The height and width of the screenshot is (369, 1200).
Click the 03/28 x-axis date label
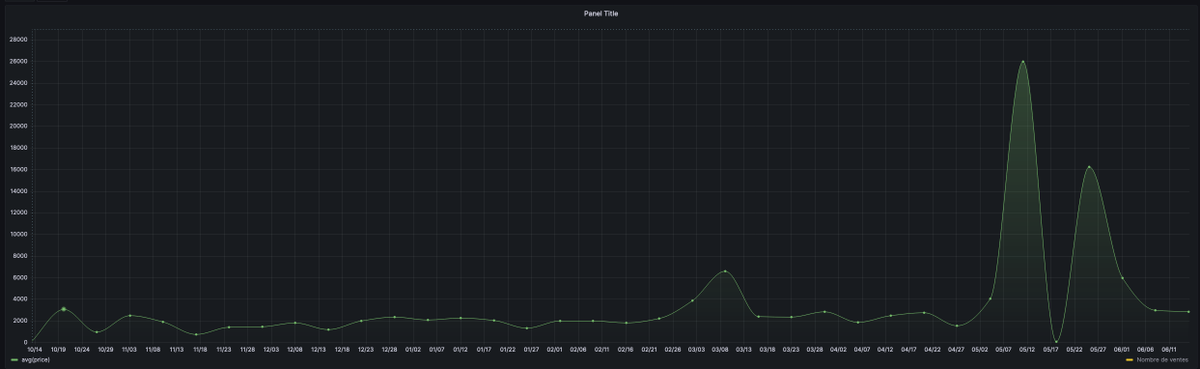click(815, 350)
